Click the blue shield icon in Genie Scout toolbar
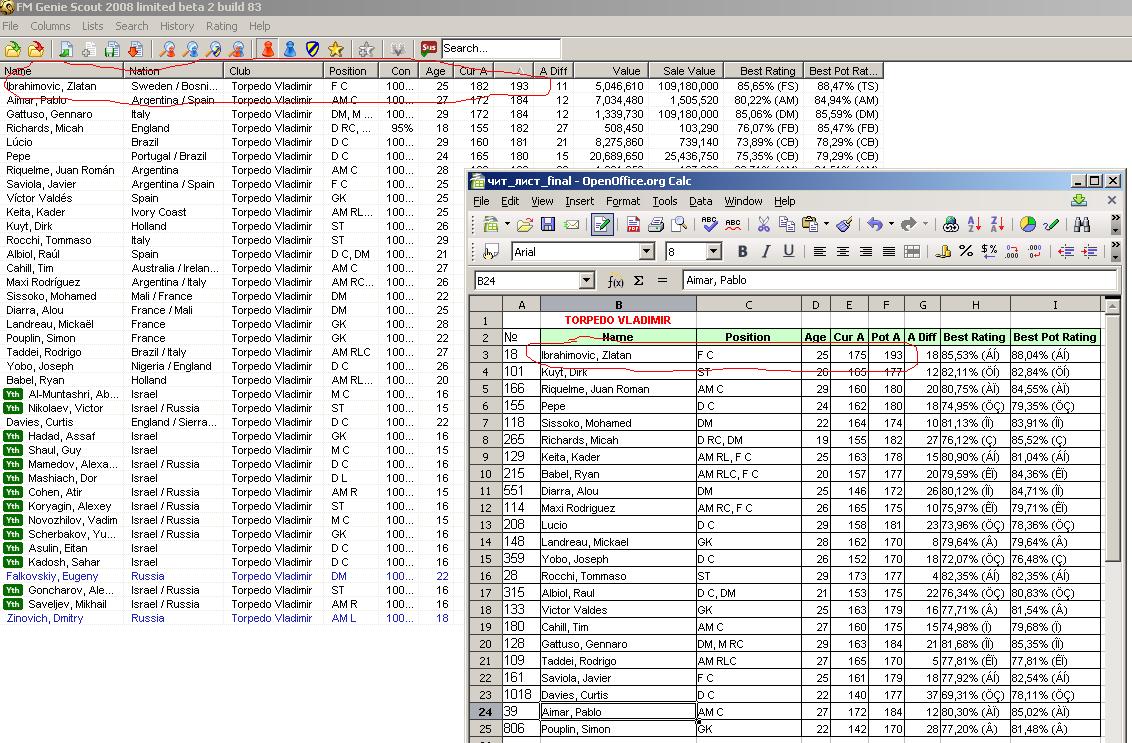1132x743 pixels. (313, 48)
